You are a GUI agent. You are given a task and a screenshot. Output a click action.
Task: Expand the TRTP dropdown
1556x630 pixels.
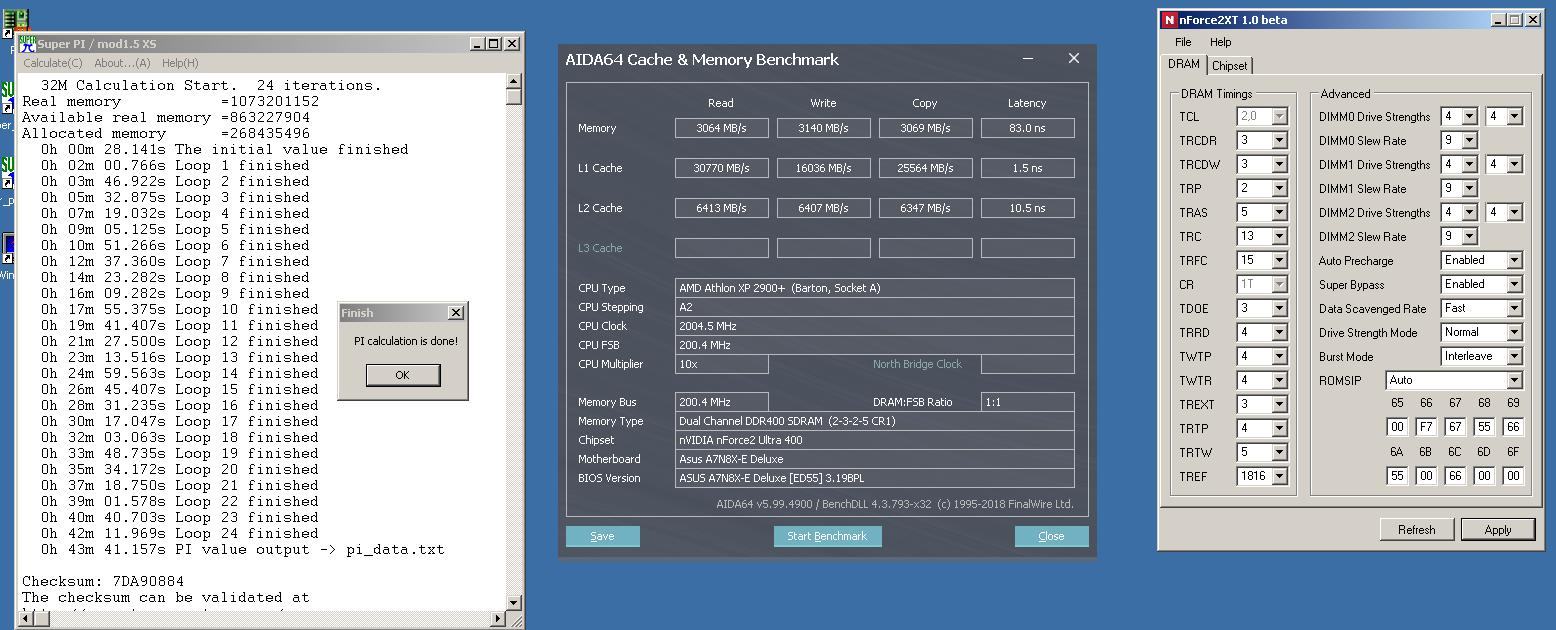(1279, 429)
